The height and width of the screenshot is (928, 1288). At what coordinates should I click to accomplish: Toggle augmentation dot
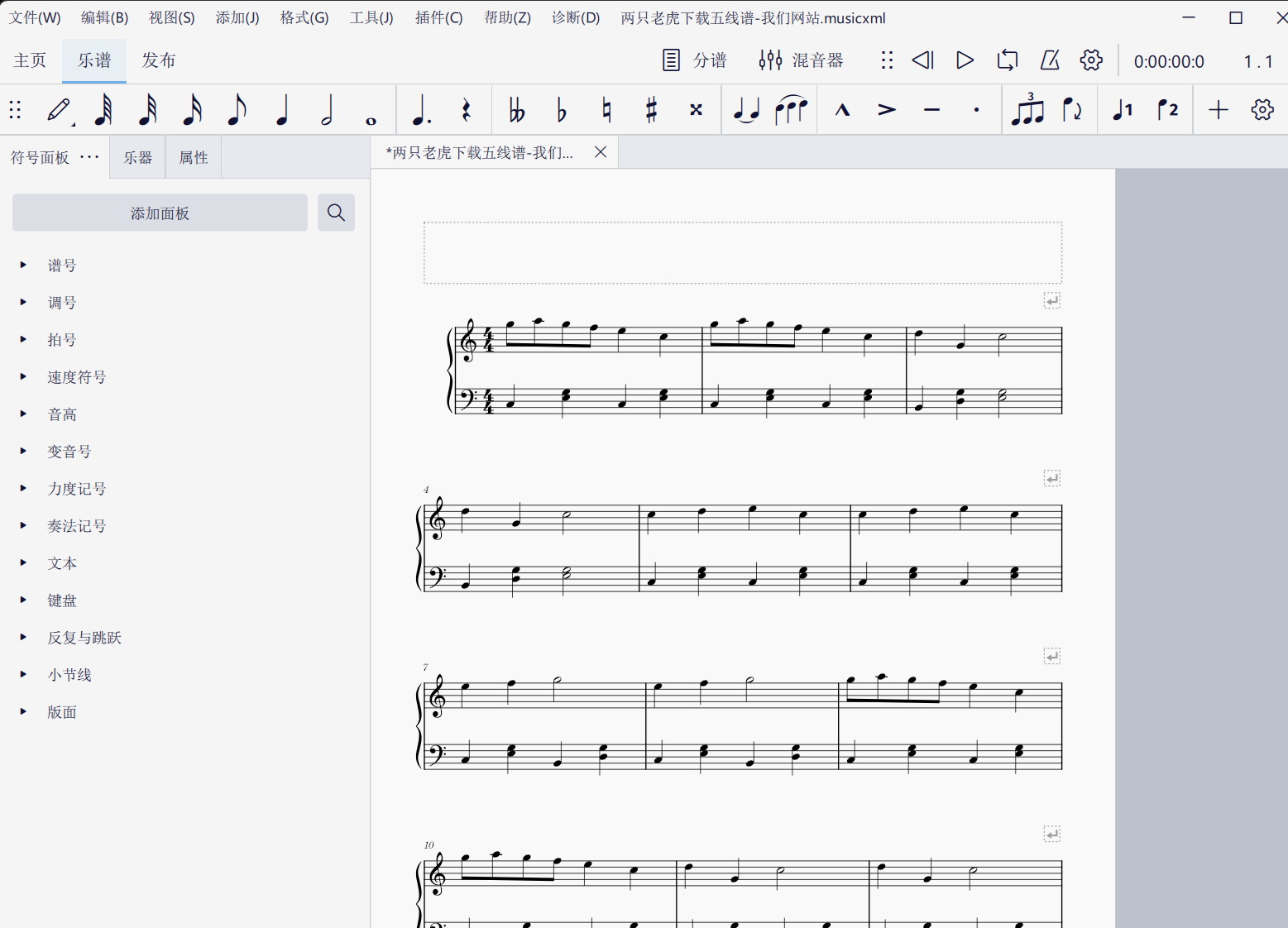(421, 110)
